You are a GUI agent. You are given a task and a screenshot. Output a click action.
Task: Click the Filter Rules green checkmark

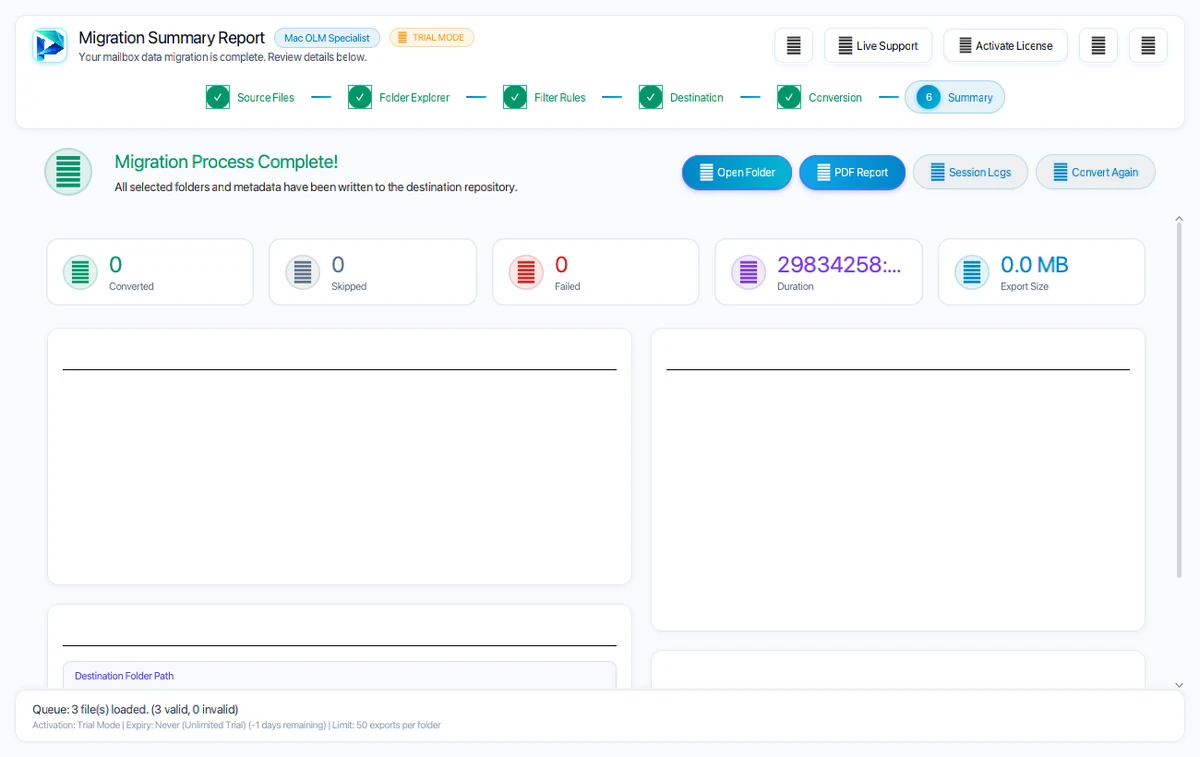(x=515, y=97)
